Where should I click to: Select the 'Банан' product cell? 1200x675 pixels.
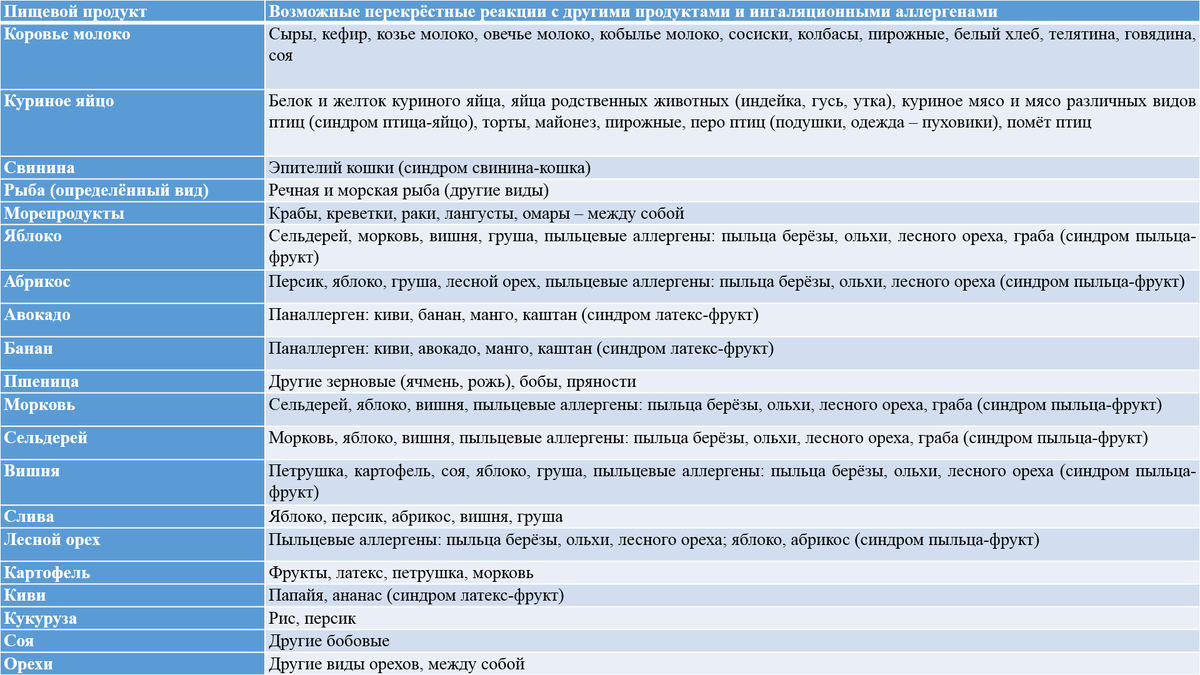133,354
